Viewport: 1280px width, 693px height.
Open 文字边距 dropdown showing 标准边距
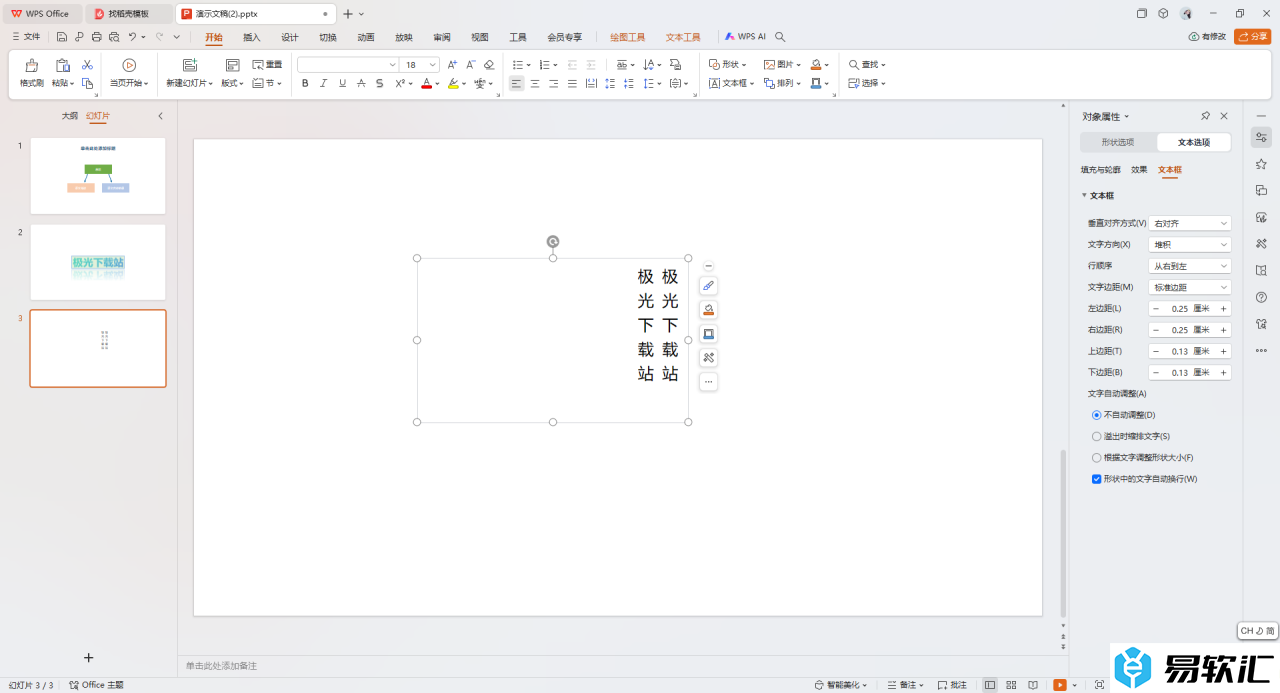(1190, 287)
